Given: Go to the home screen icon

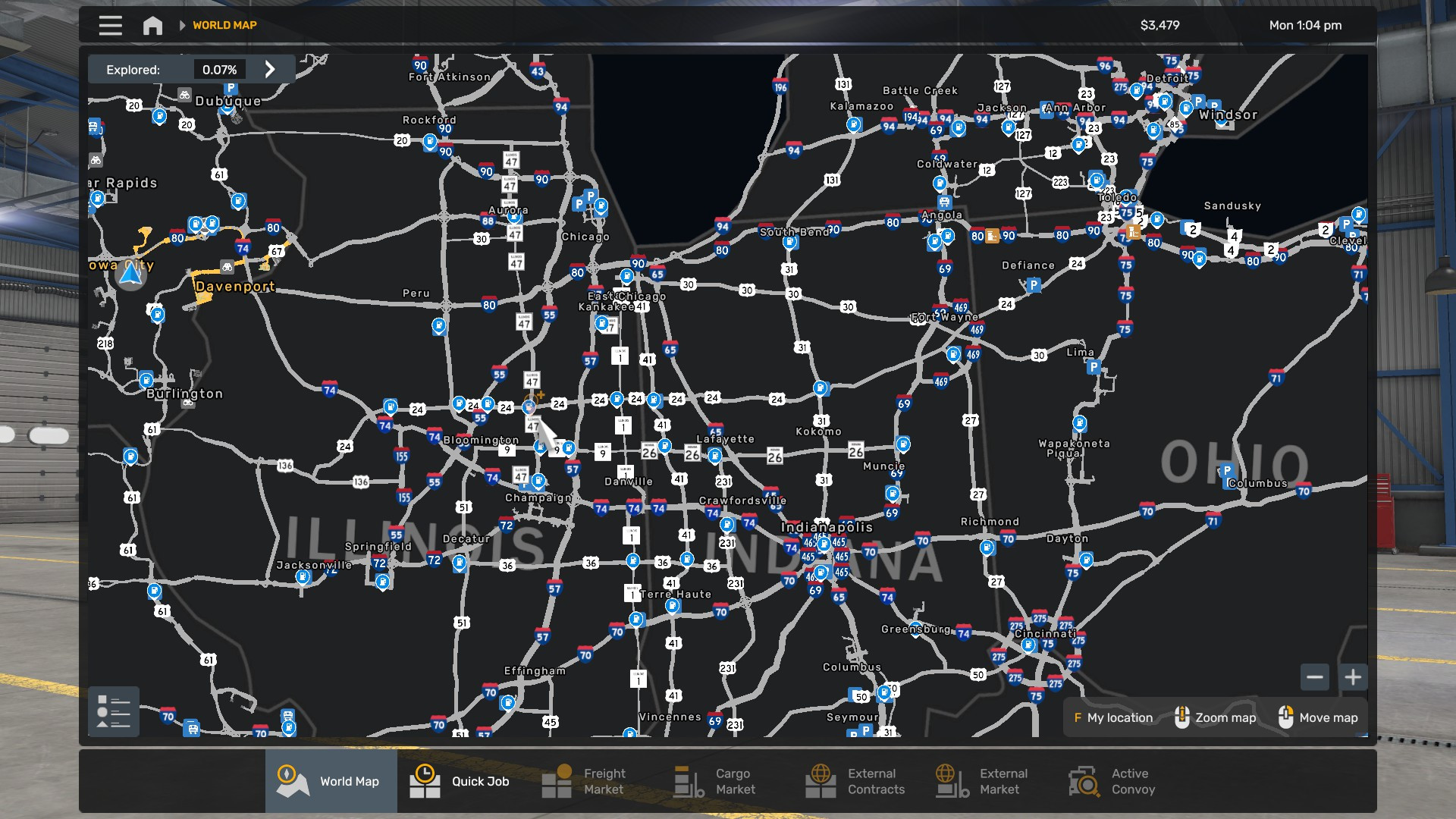Looking at the screenshot, I should click(x=152, y=25).
